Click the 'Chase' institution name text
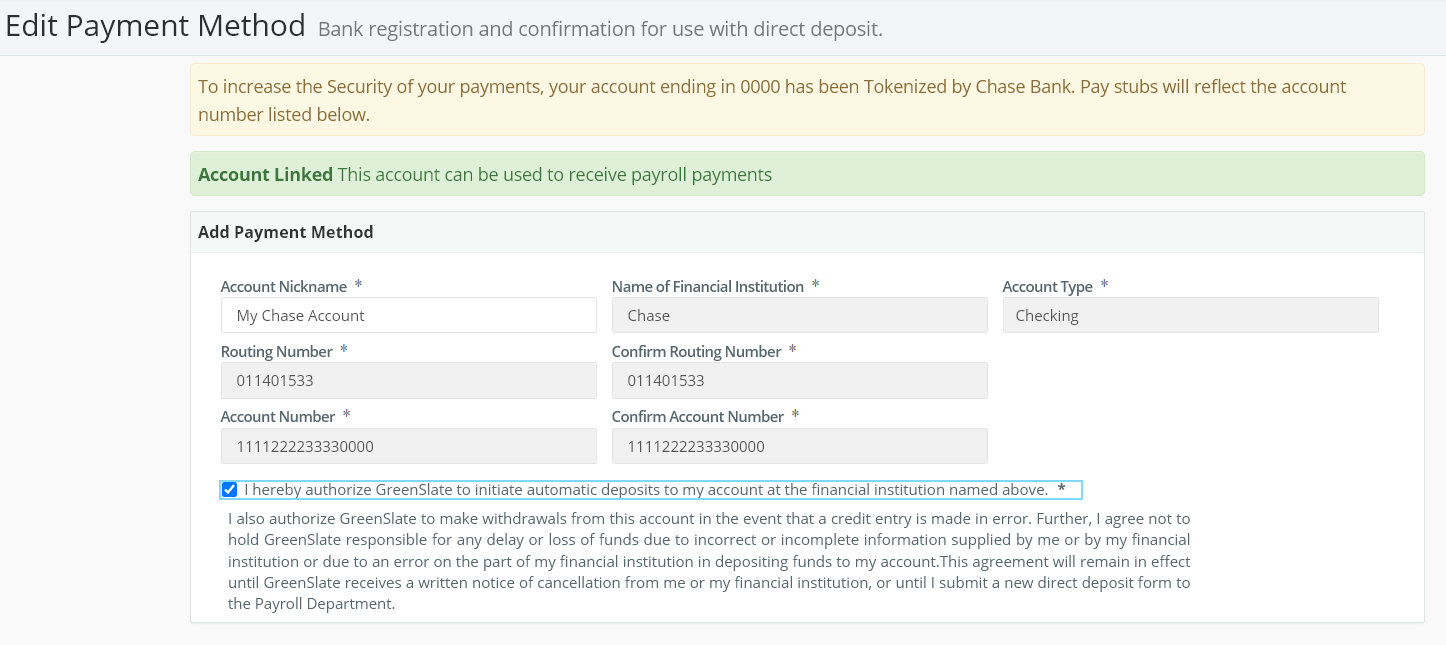 click(x=650, y=315)
